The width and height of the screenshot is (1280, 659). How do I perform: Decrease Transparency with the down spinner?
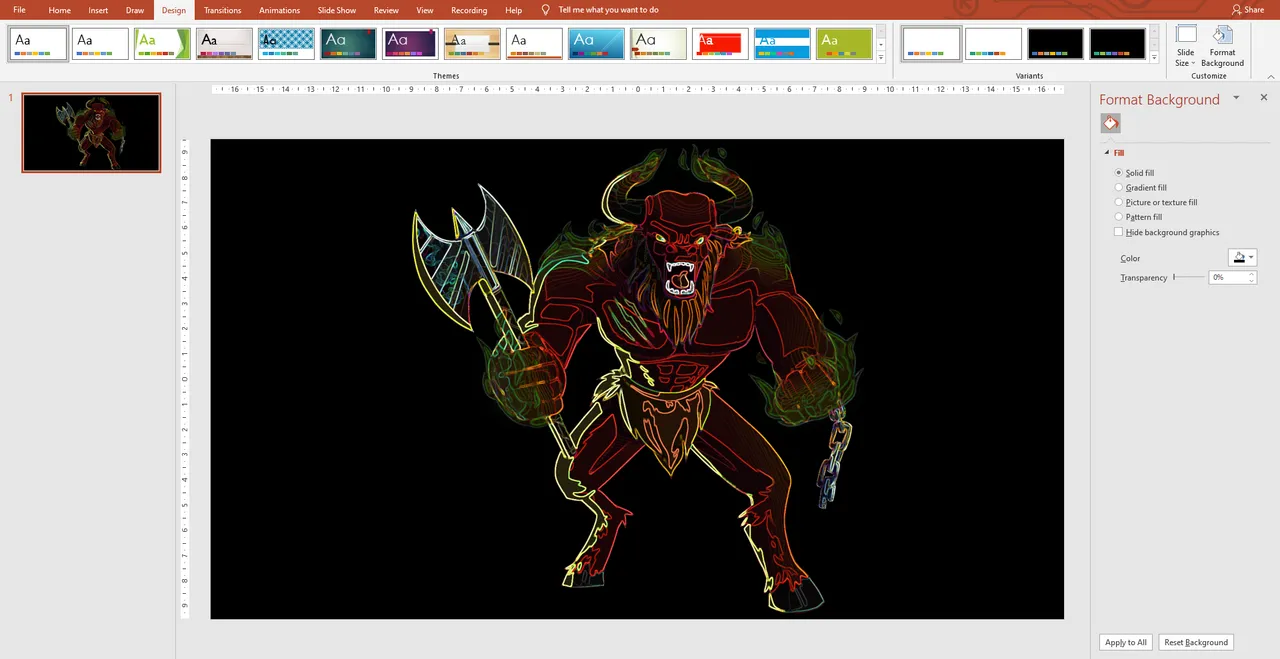[x=1252, y=281]
